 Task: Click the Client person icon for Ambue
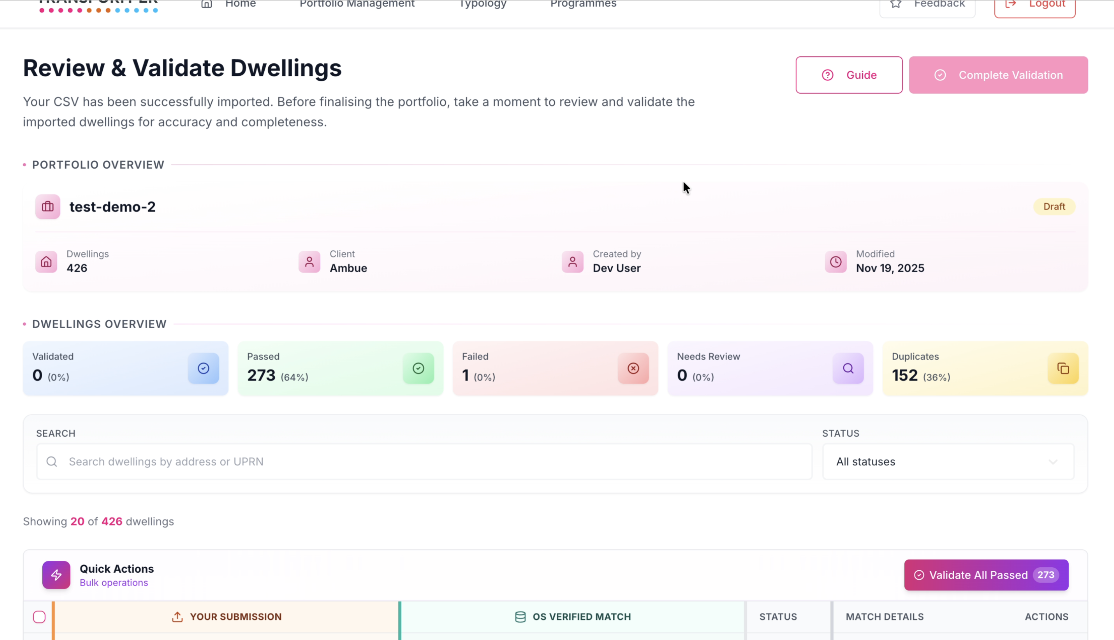tap(309, 262)
